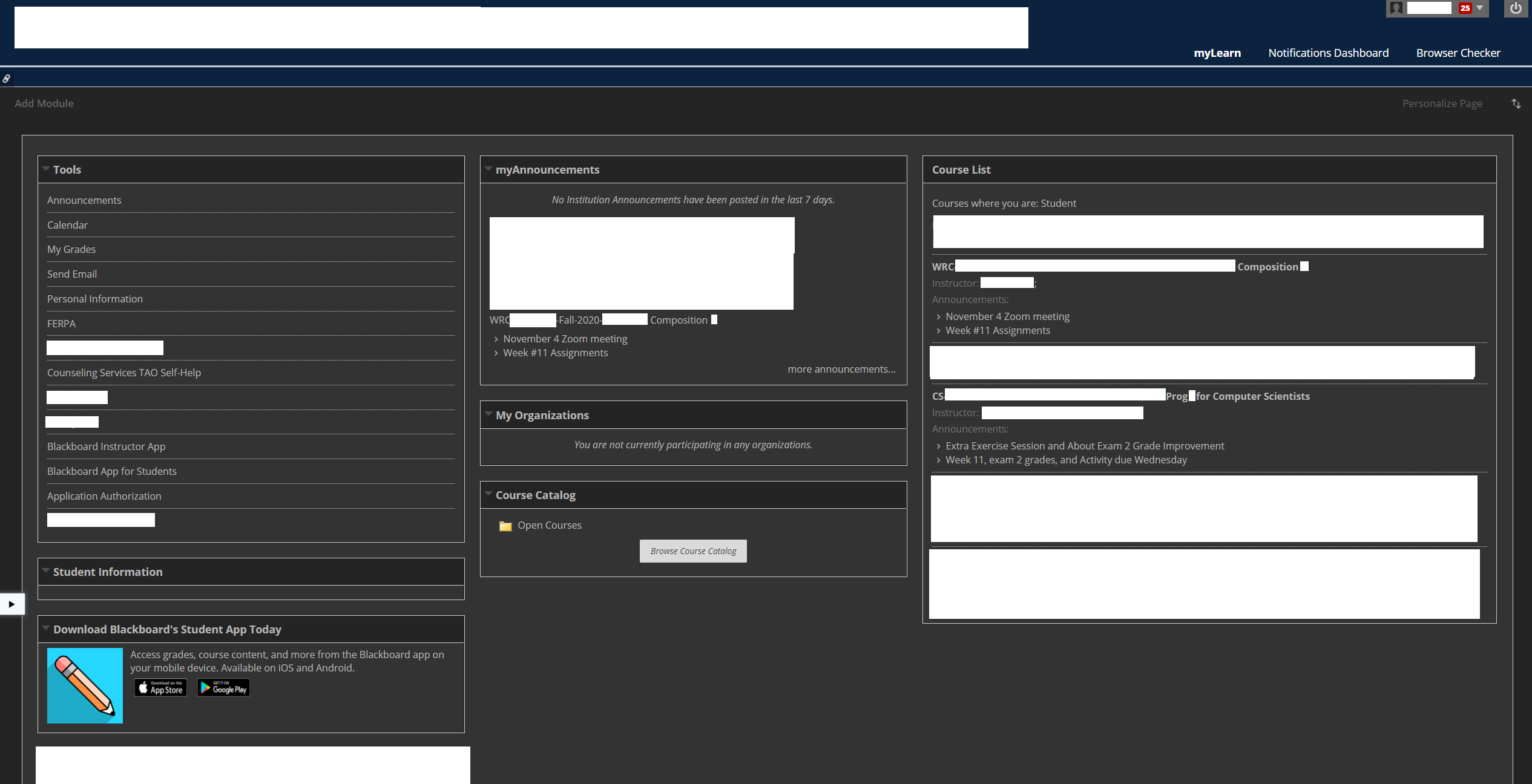This screenshot has height=784, width=1532.
Task: Click the App Store download badge
Action: 160,687
